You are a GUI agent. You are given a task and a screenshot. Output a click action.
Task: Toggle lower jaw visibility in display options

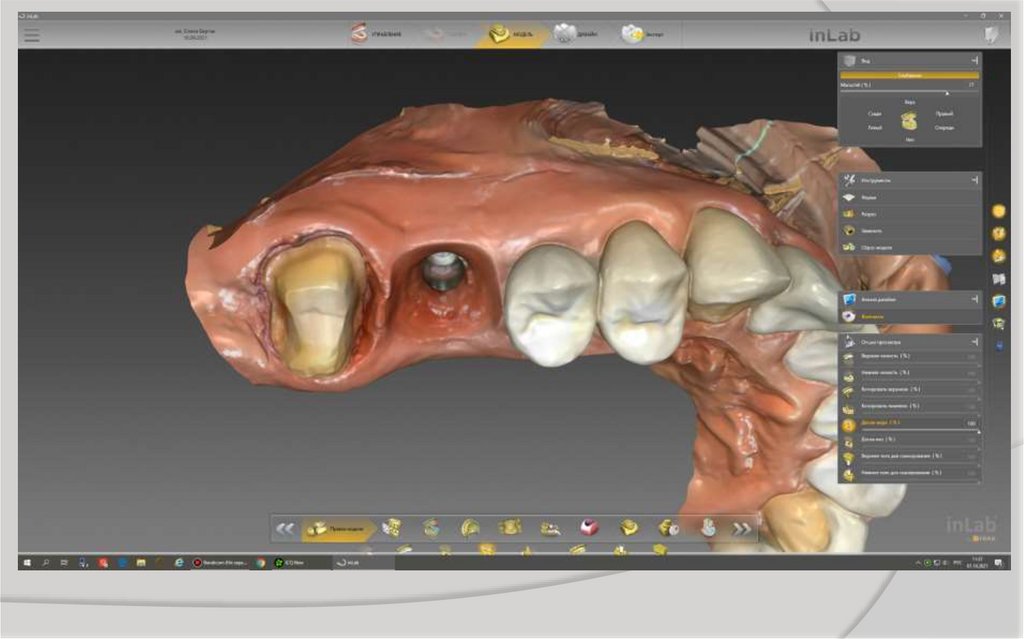click(849, 373)
